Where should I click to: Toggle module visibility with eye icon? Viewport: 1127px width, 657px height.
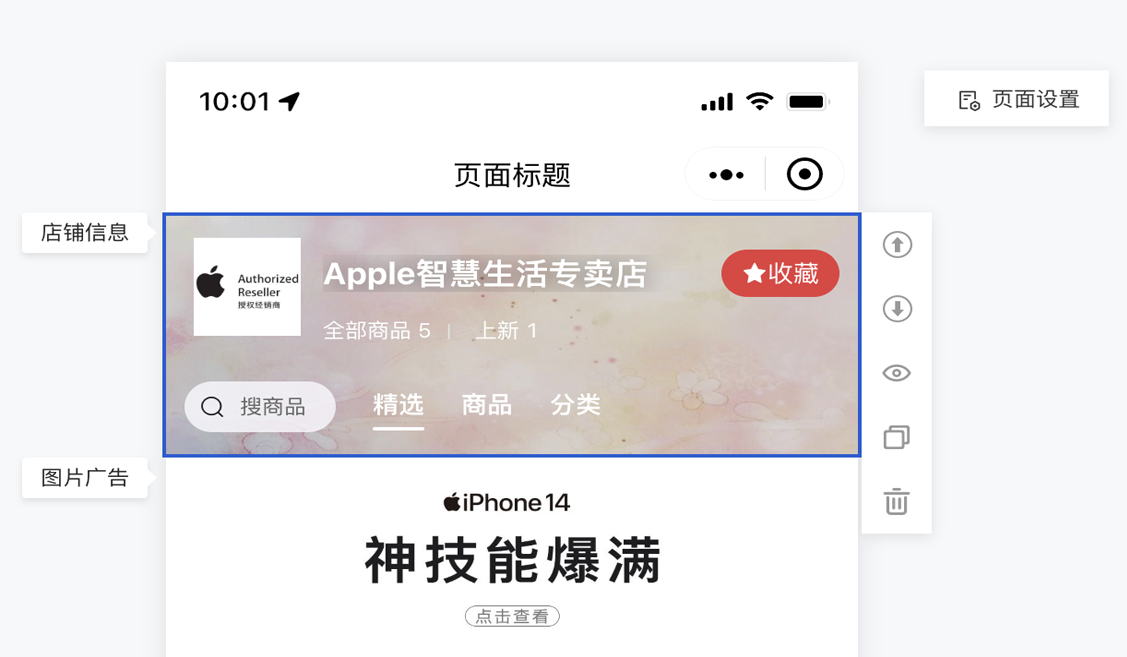[897, 373]
